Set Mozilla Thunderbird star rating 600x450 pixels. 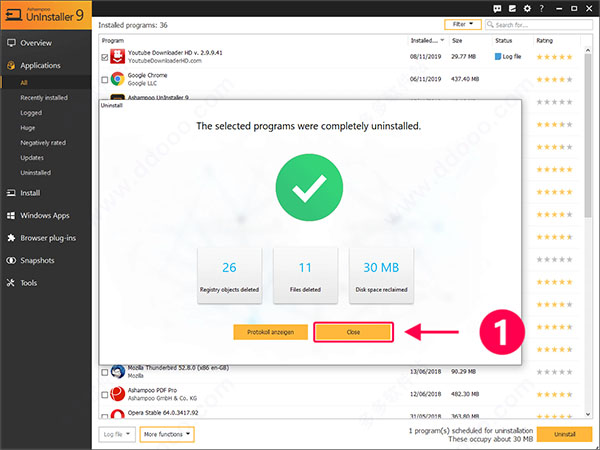pyautogui.click(x=554, y=372)
